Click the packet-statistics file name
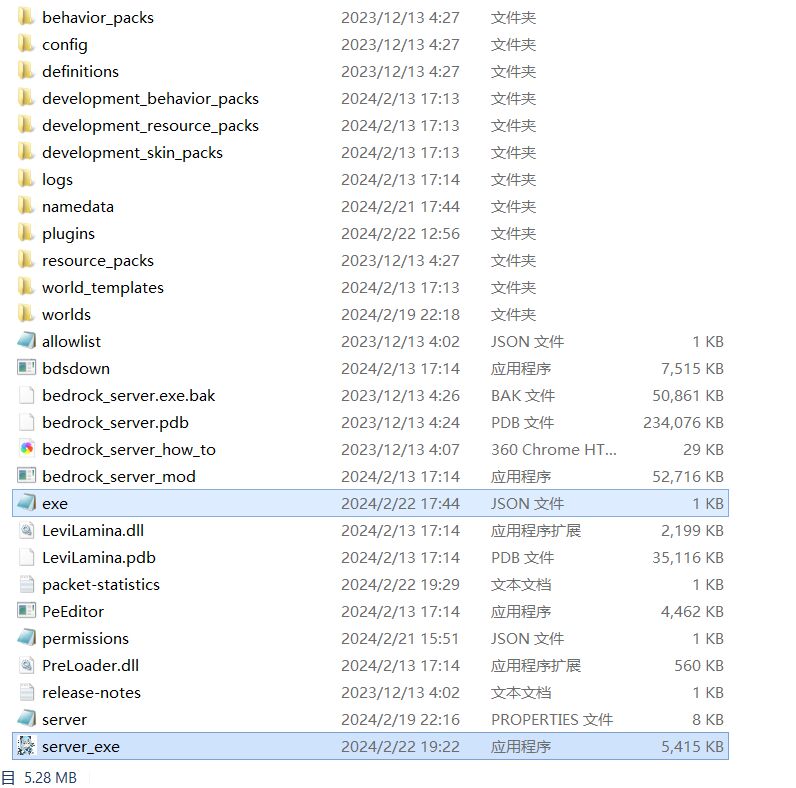The image size is (796, 788). pos(101,584)
